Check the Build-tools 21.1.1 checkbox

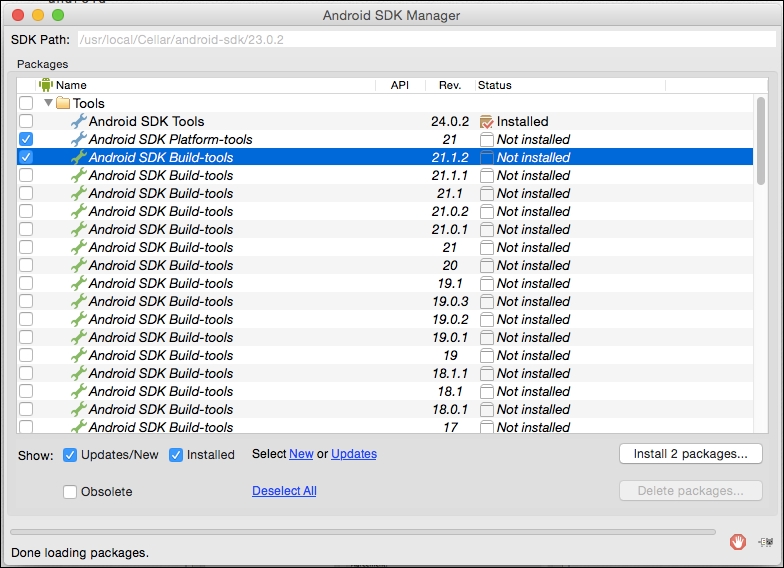coord(26,175)
